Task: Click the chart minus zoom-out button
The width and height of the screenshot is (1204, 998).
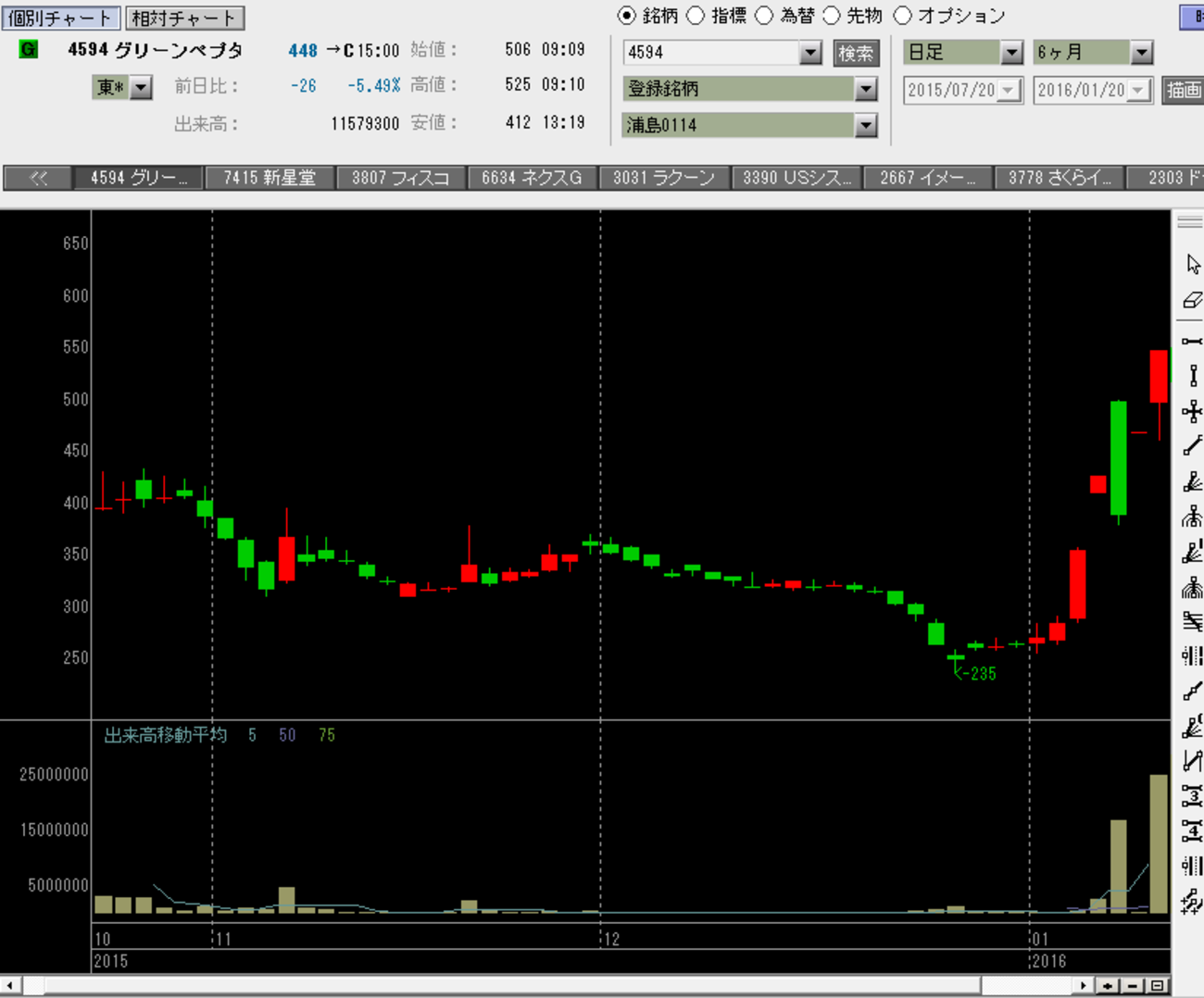Action: click(x=1132, y=986)
